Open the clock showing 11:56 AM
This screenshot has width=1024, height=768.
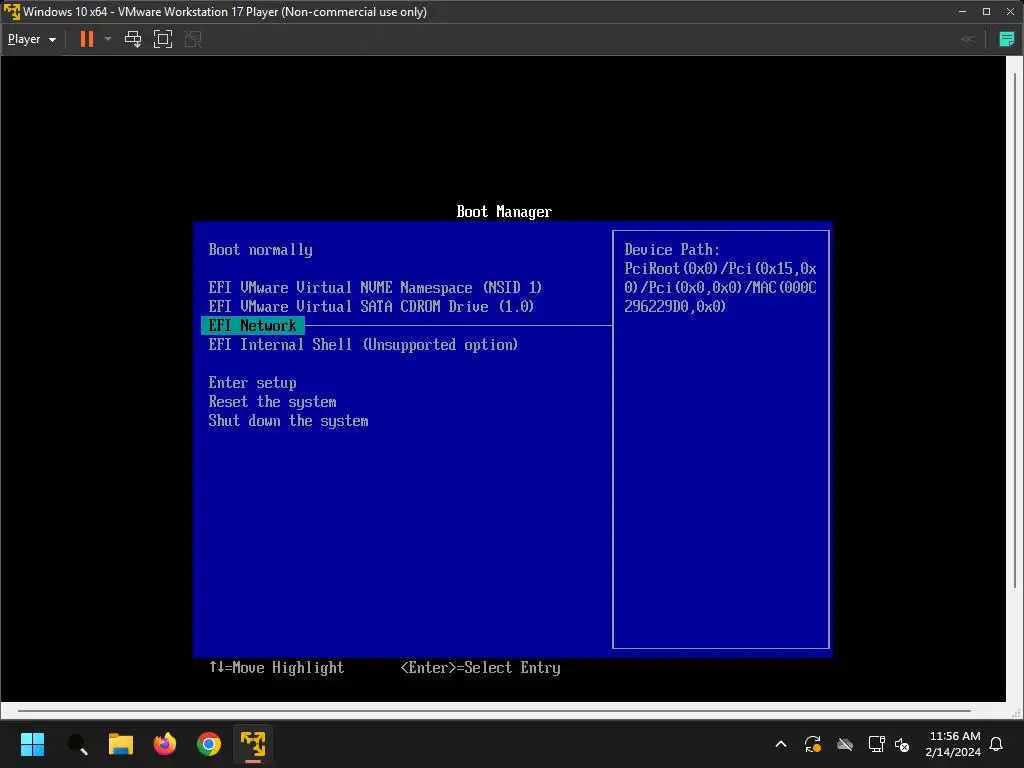click(x=953, y=744)
